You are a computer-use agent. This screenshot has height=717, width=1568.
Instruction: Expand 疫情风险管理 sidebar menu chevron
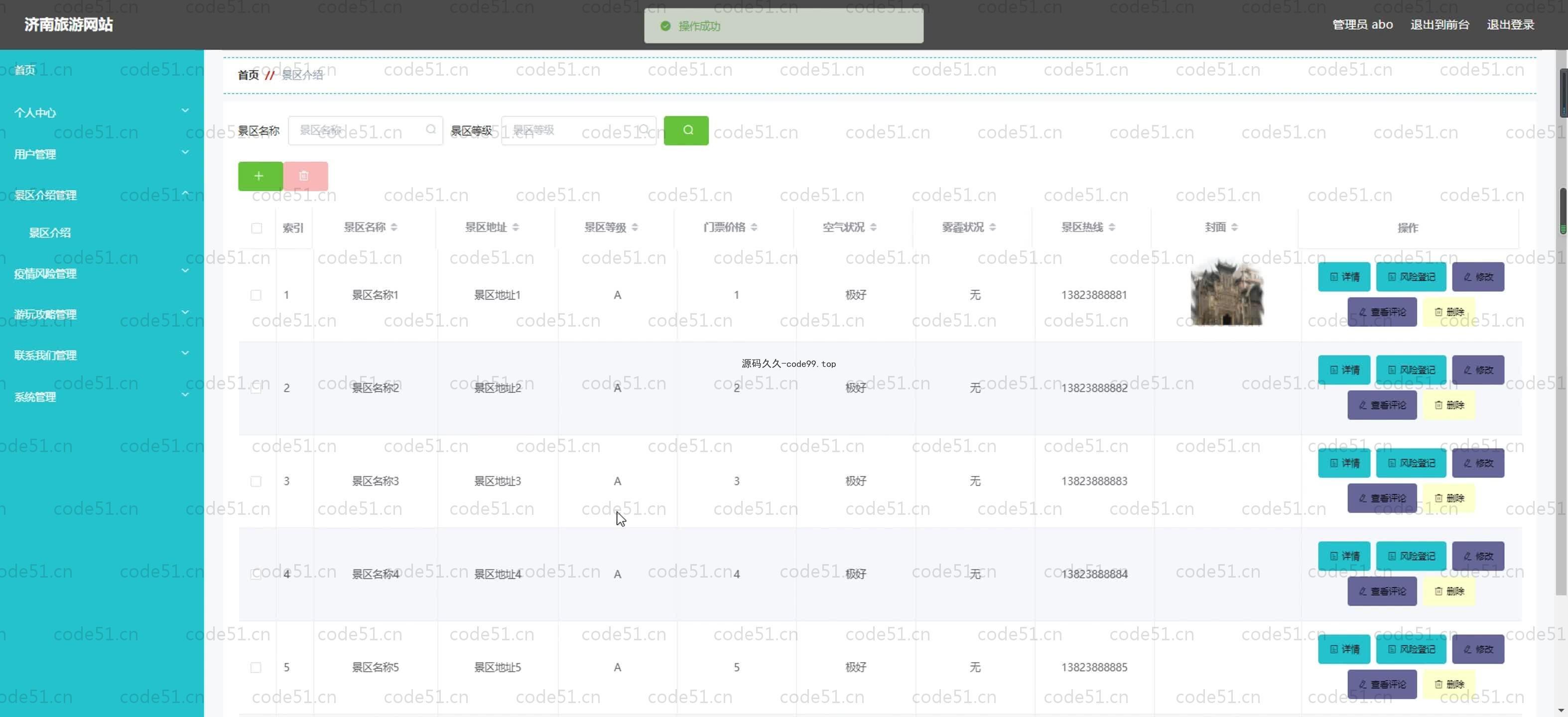185,271
